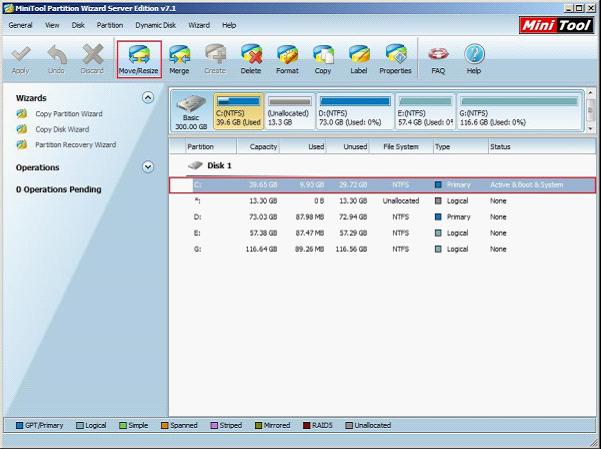Select the E:(NTFS) 57.4 GB disk map block
The image size is (601, 449).
point(425,111)
